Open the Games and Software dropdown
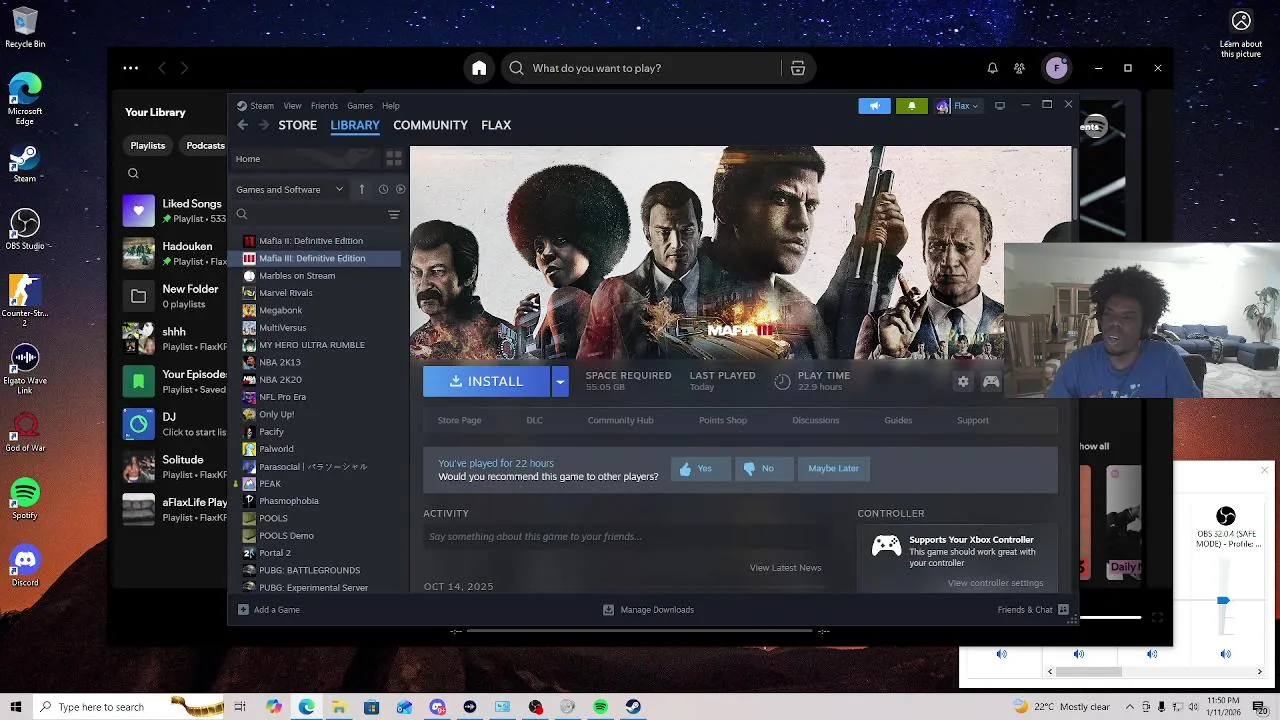Viewport: 1280px width, 720px height. coord(289,189)
